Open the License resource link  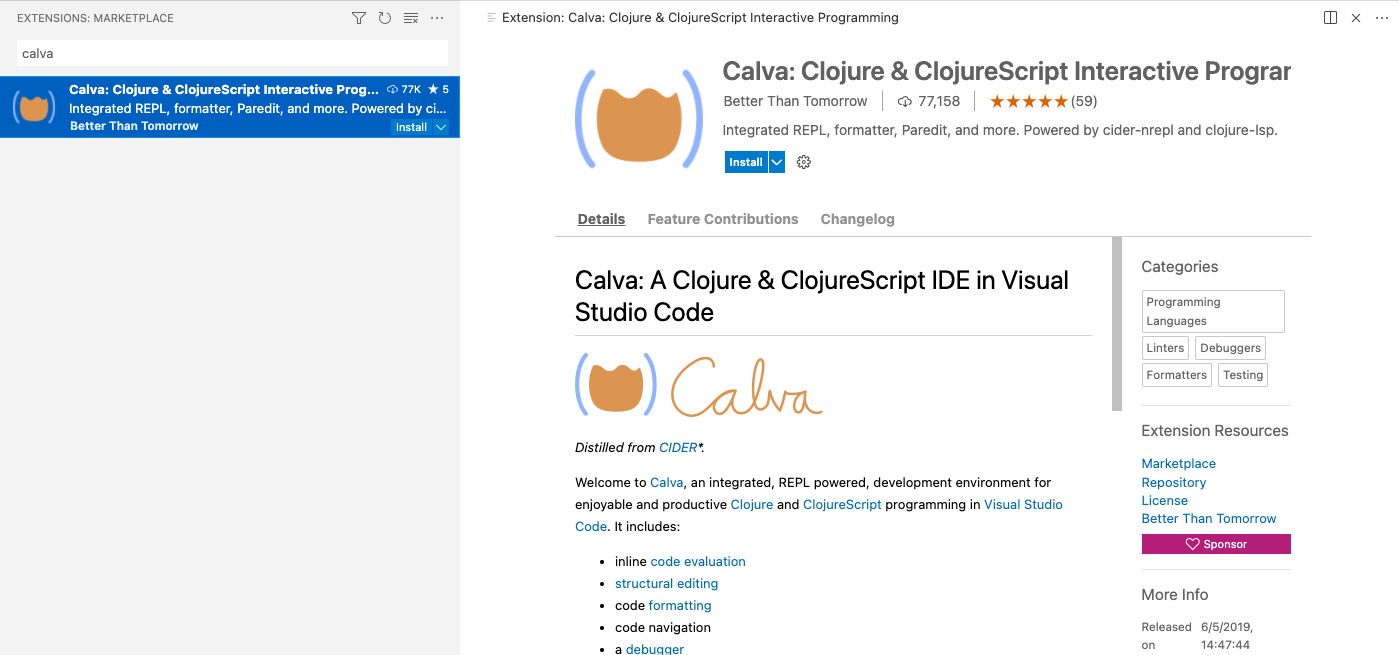point(1165,500)
